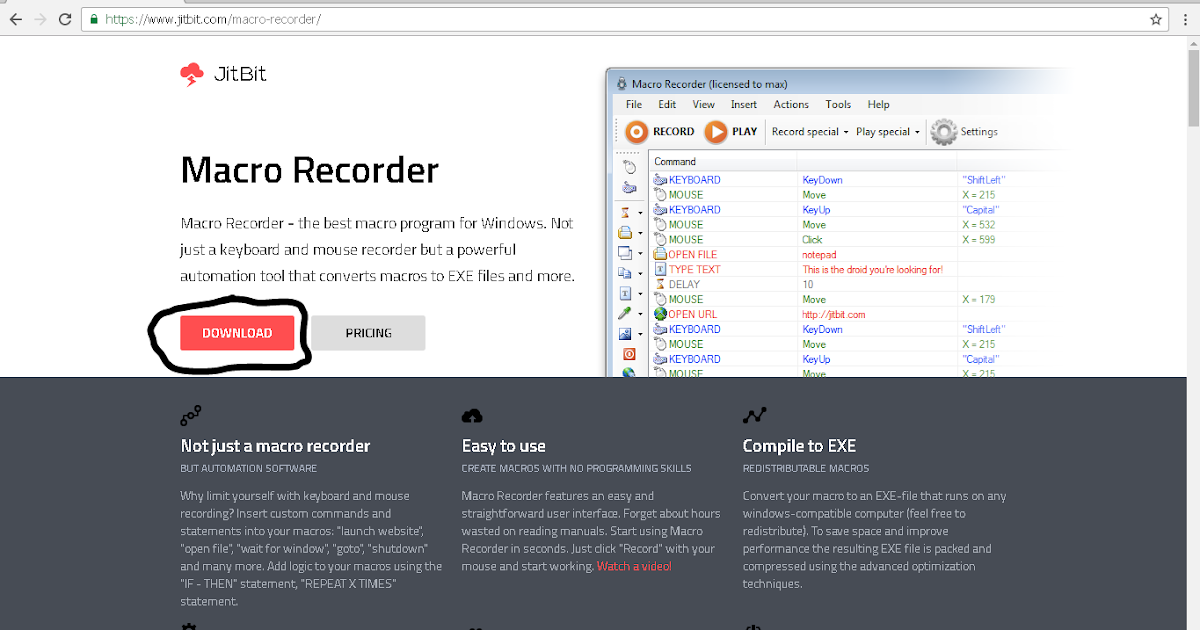Click "This is the droid you're looking for!" text

point(872,269)
